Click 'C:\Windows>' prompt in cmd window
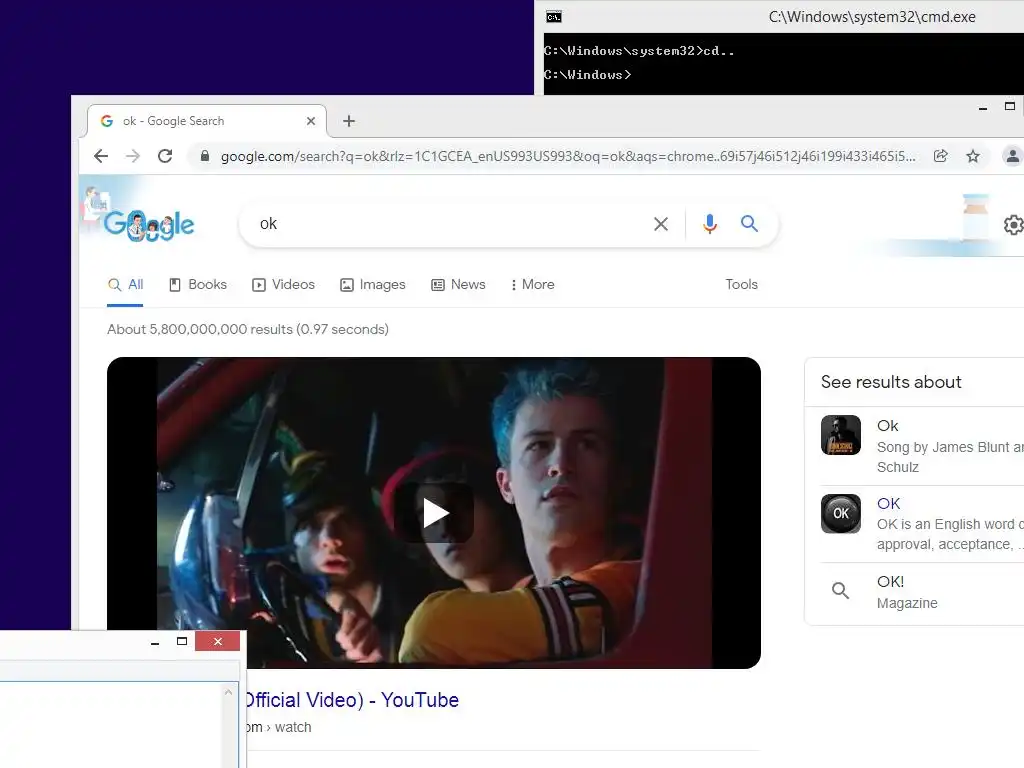The height and width of the screenshot is (768, 1024). 587,74
